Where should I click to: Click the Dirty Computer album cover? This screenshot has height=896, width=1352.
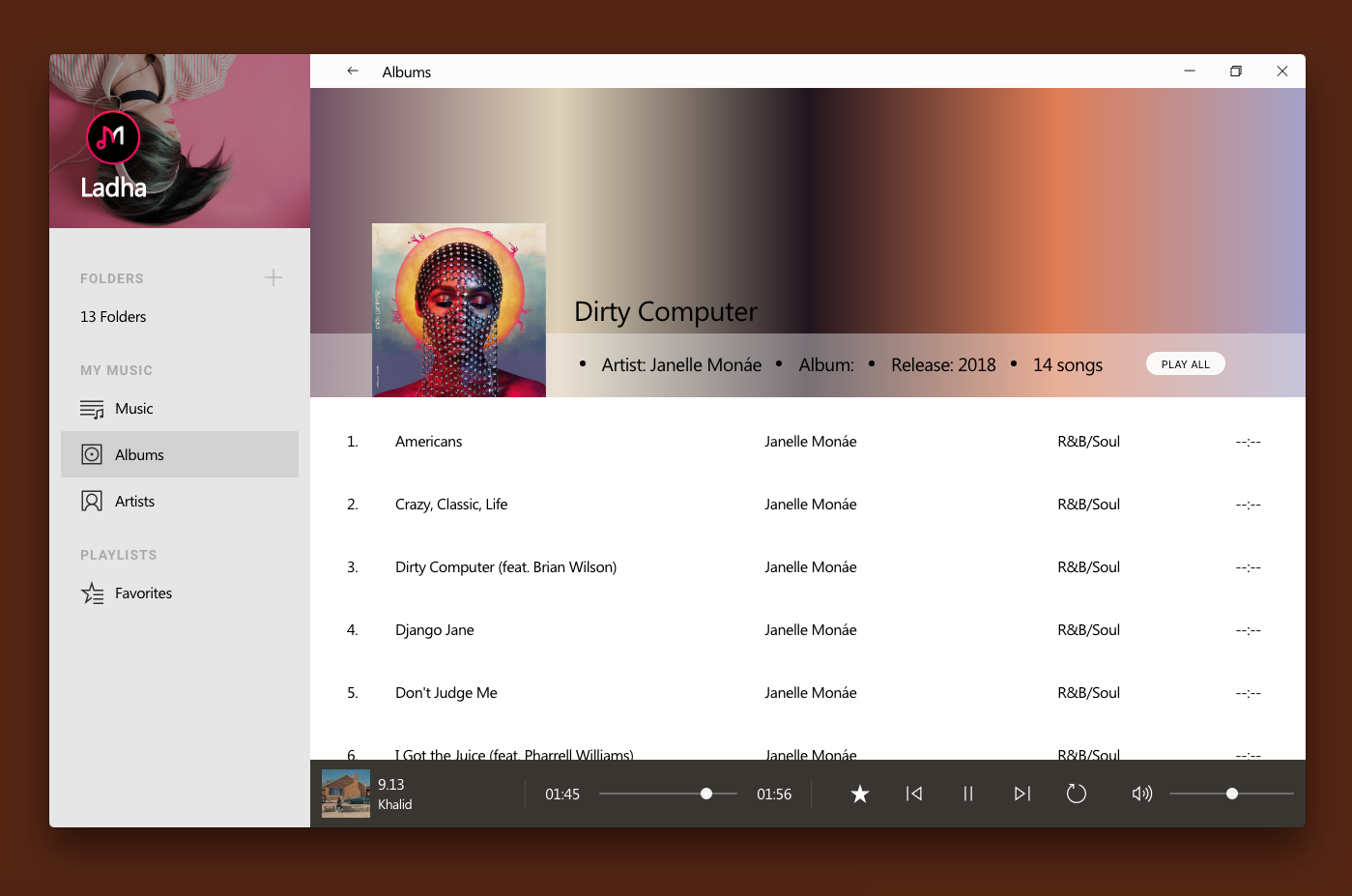[x=459, y=310]
